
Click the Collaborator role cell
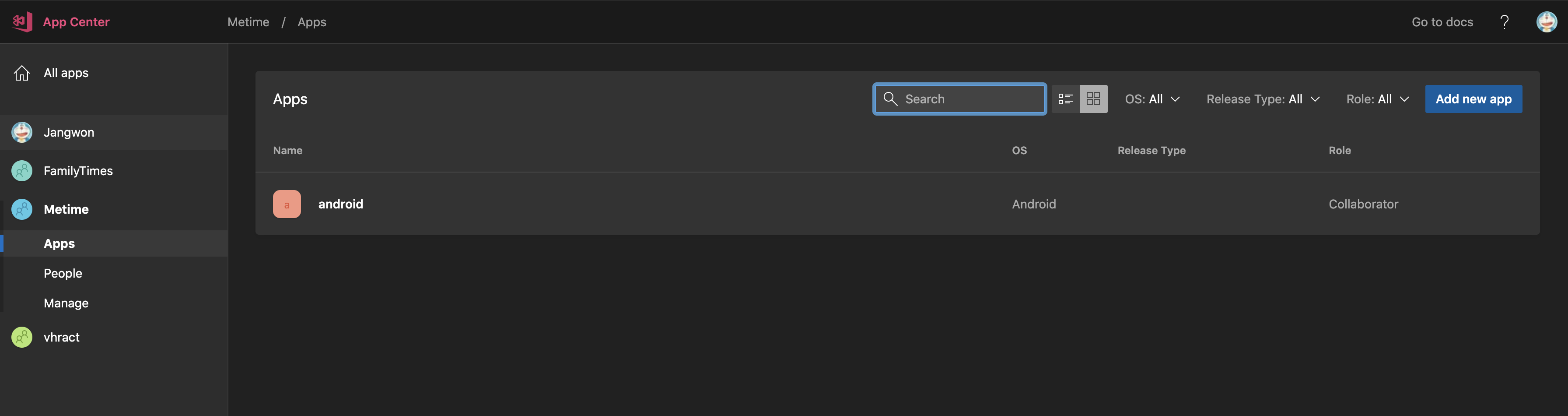(x=1363, y=204)
